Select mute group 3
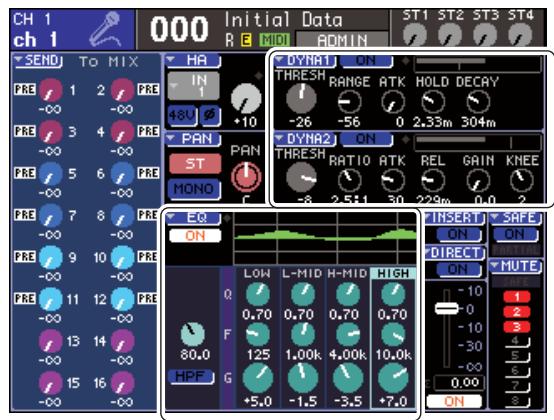Screen dimensions: 554x420 tap(517, 327)
